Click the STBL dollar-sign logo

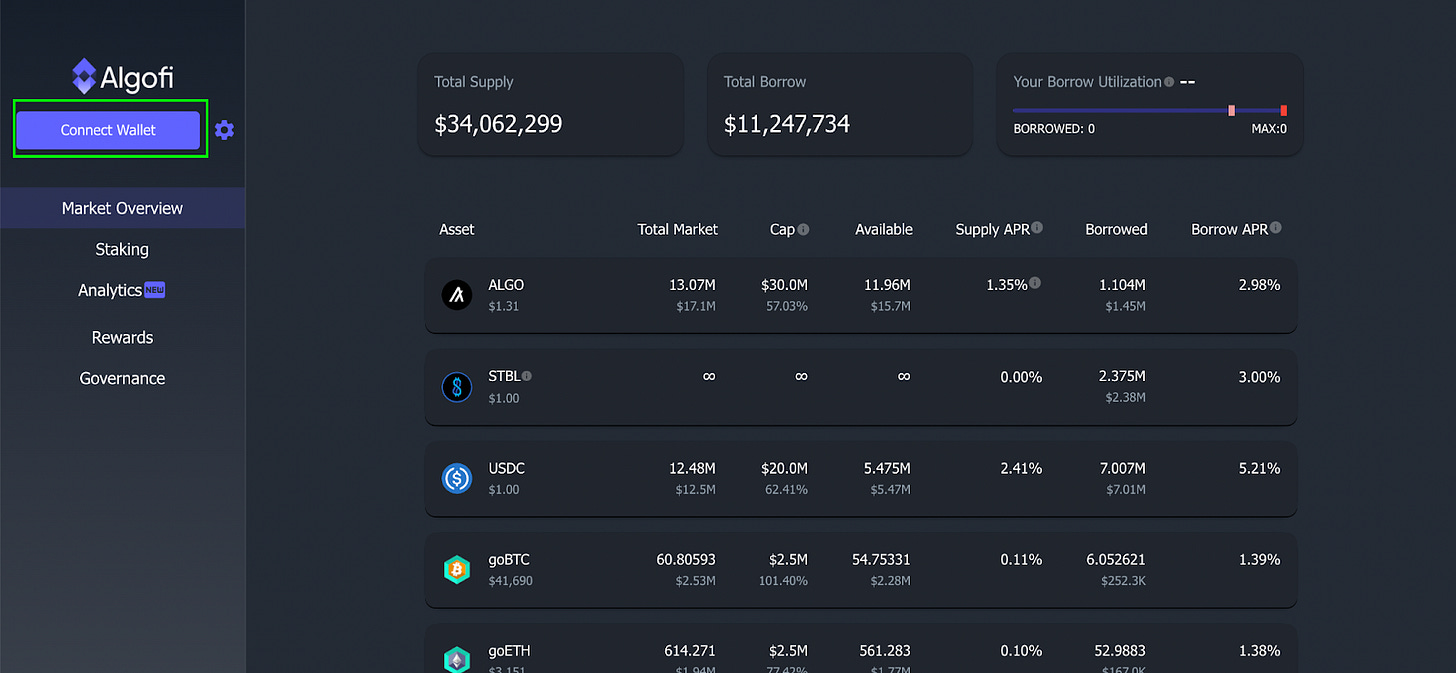tap(457, 387)
